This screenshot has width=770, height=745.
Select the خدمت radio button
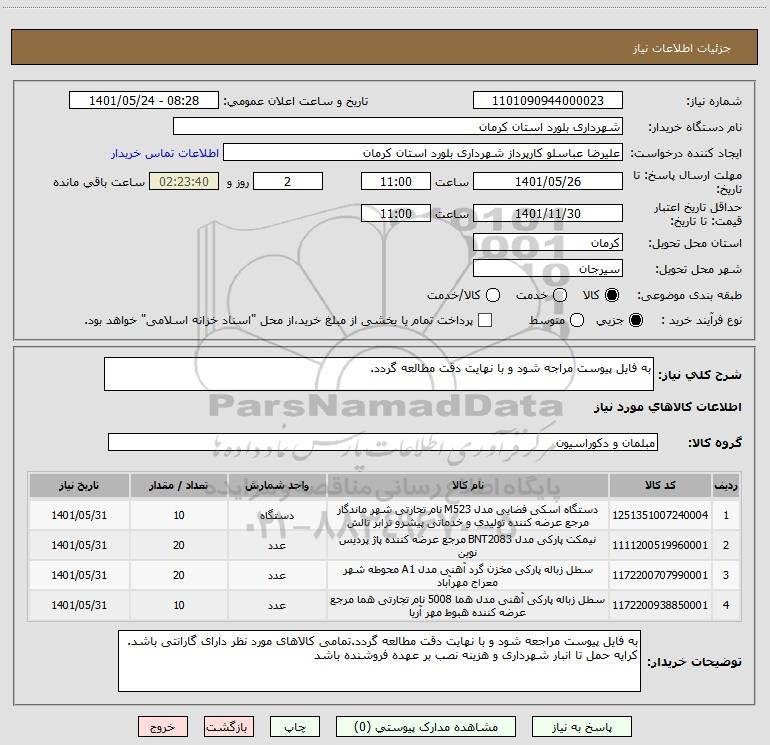[x=560, y=295]
